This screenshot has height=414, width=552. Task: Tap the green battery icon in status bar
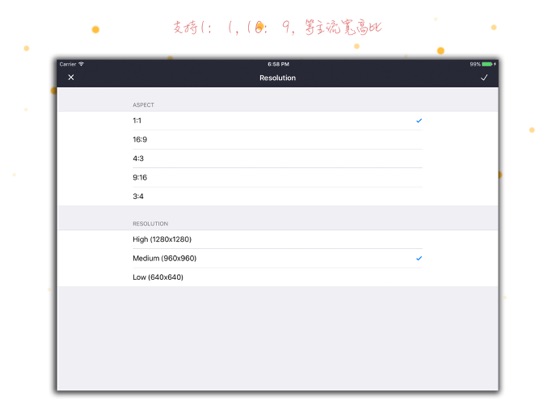487,64
